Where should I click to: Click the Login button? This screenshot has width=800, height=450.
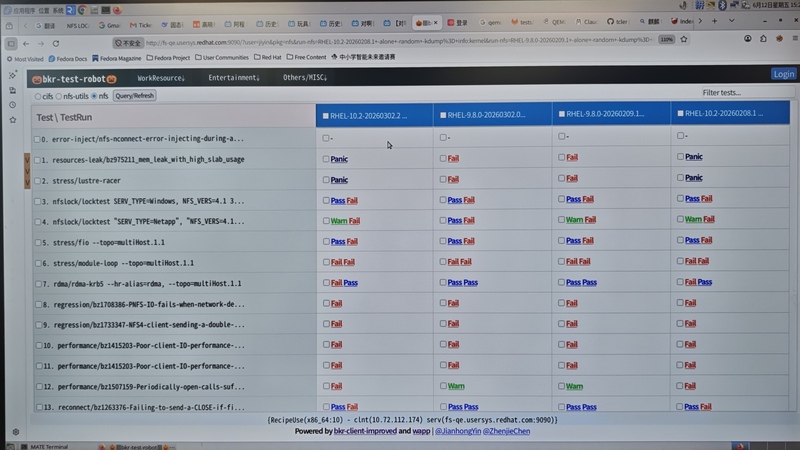[x=783, y=74]
